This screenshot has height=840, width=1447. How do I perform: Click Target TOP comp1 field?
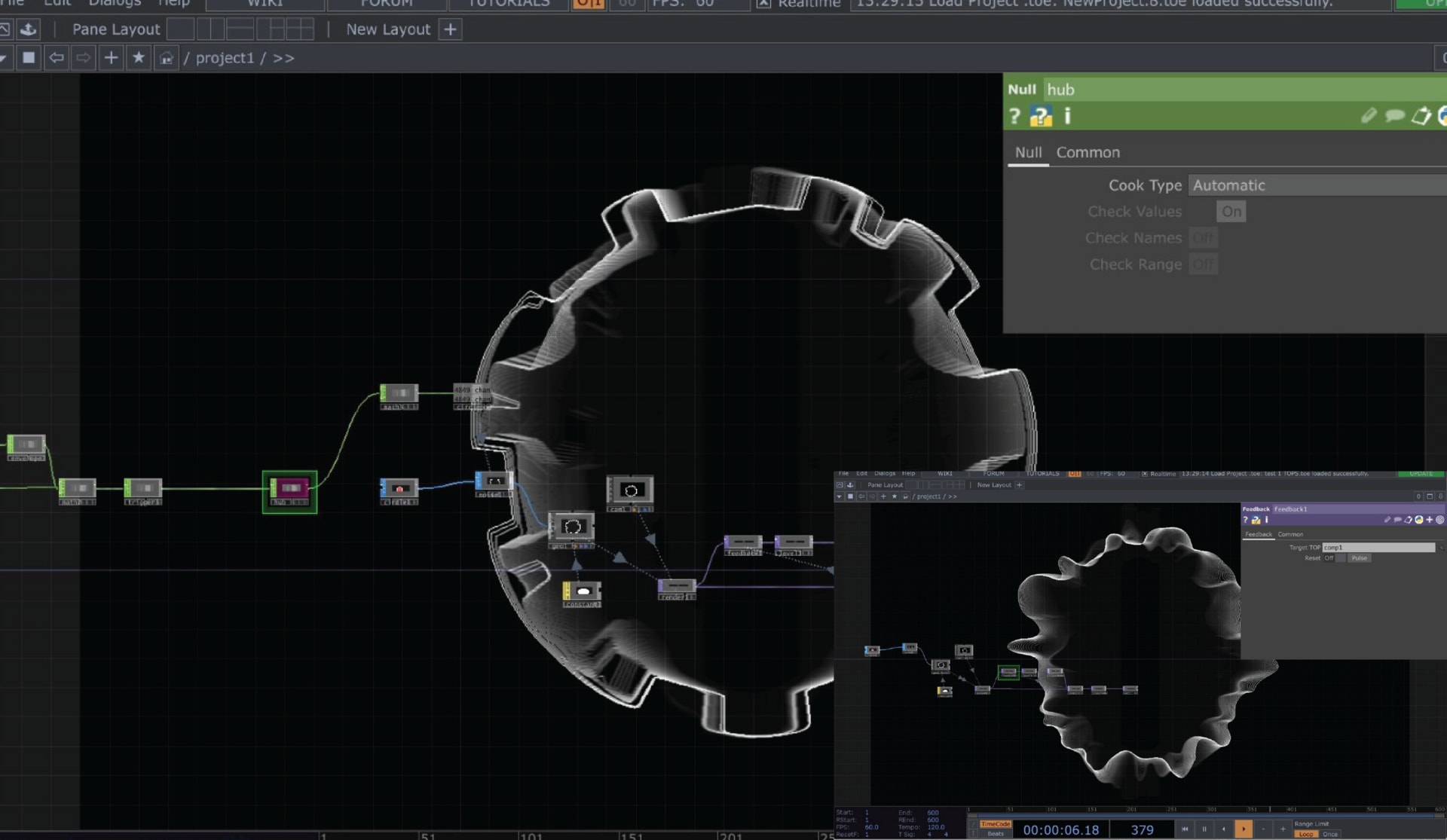pyautogui.click(x=1378, y=548)
